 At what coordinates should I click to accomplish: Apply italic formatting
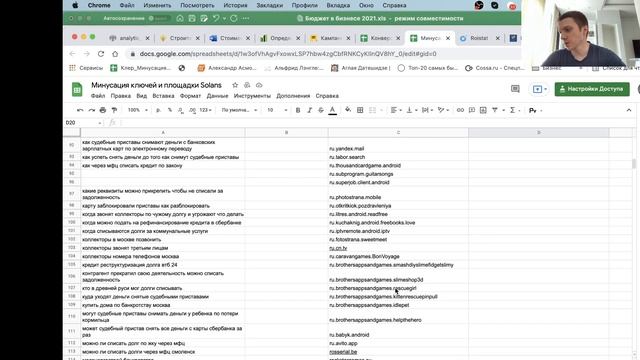click(x=309, y=110)
